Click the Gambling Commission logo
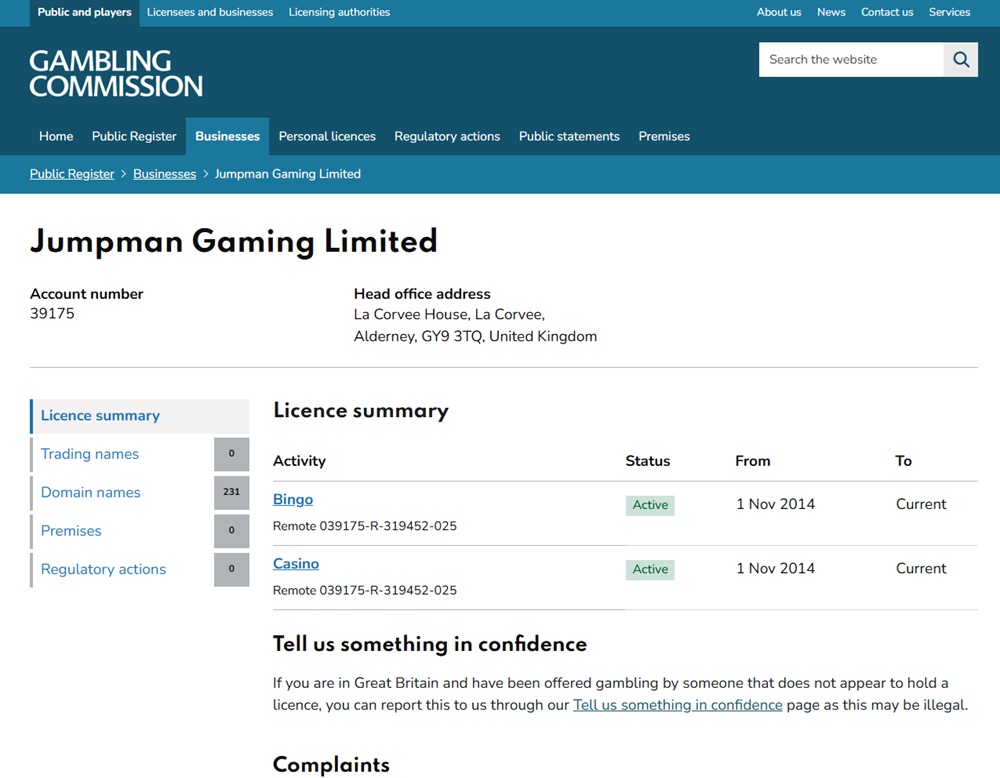The image size is (1000, 778). (116, 74)
